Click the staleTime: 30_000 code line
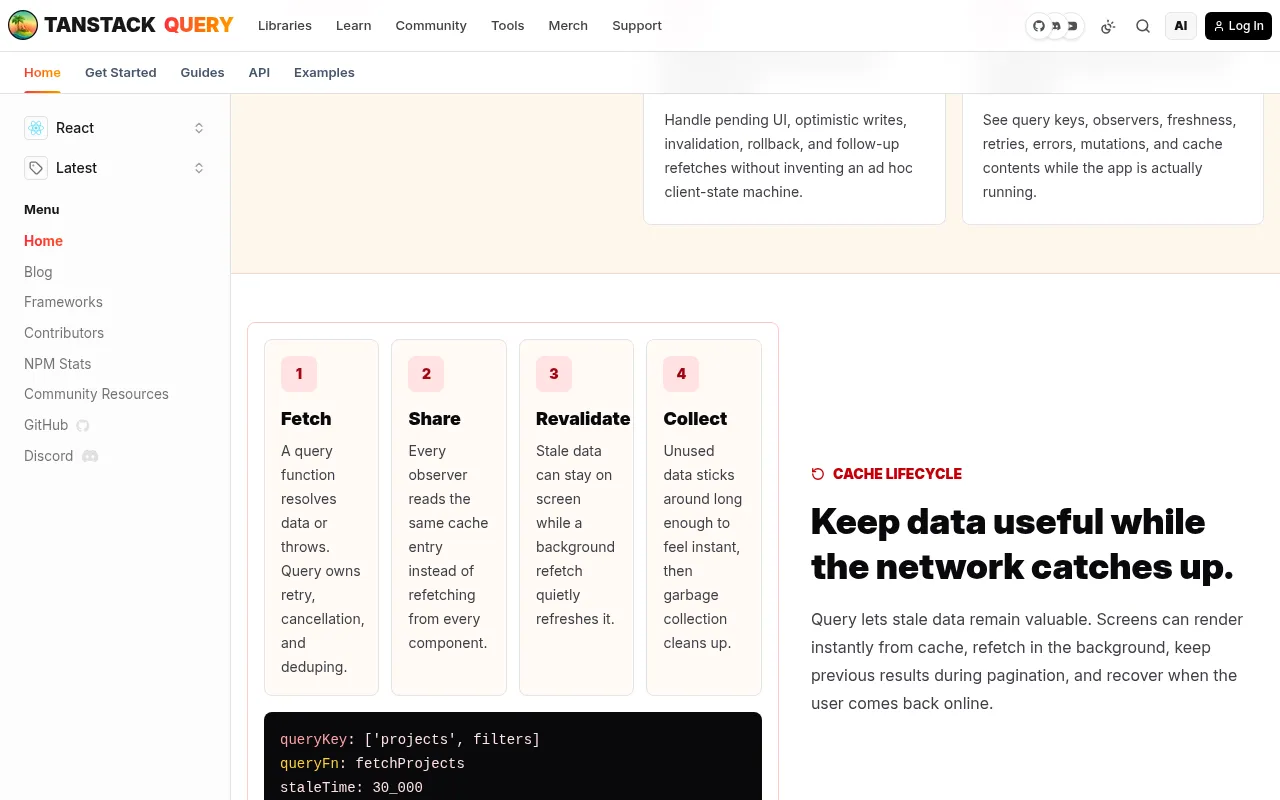This screenshot has width=1280, height=800. coord(351,788)
